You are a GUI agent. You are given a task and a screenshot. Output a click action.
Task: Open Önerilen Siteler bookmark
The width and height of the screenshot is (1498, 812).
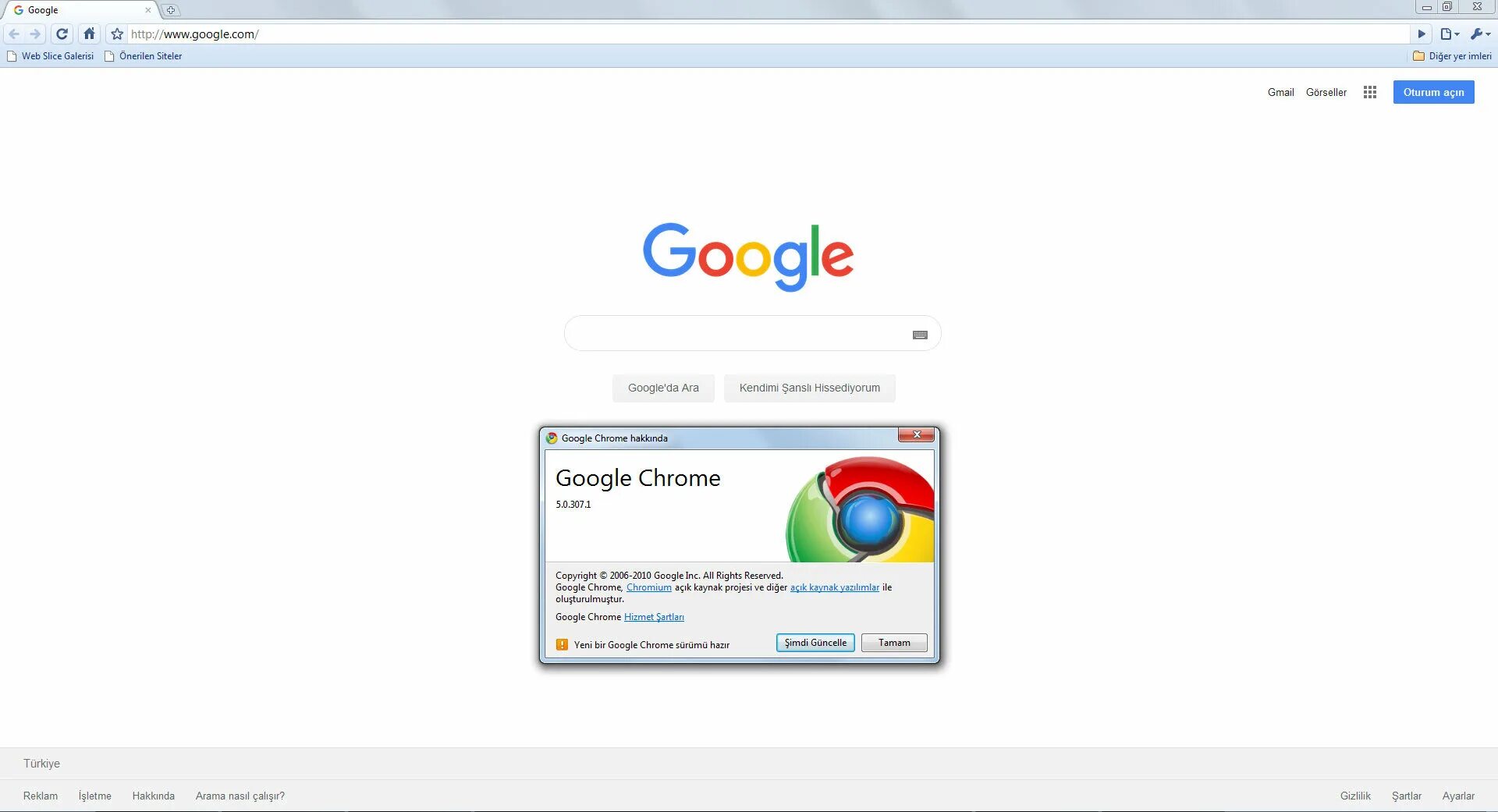pyautogui.click(x=144, y=56)
